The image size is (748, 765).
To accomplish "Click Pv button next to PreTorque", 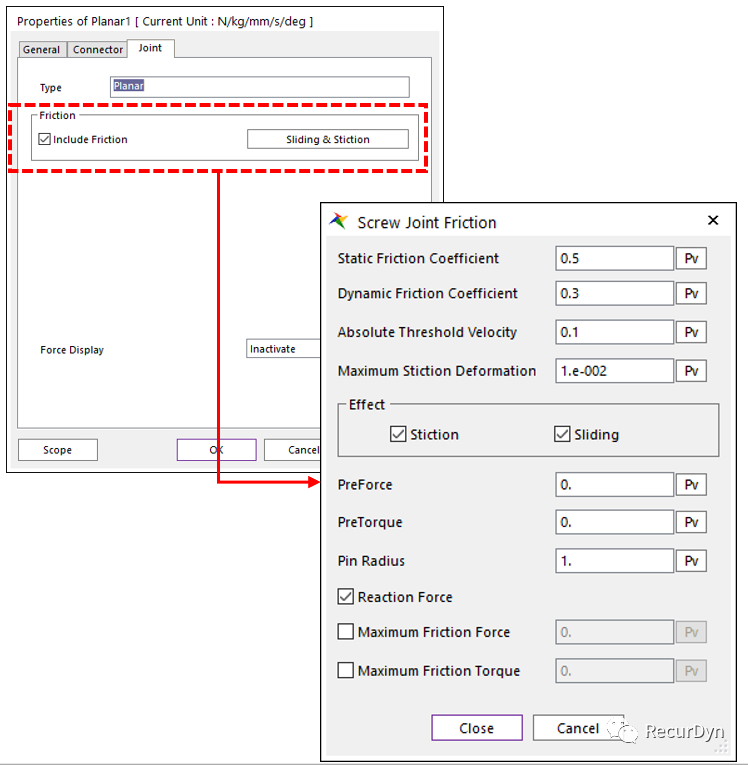I will point(690,523).
